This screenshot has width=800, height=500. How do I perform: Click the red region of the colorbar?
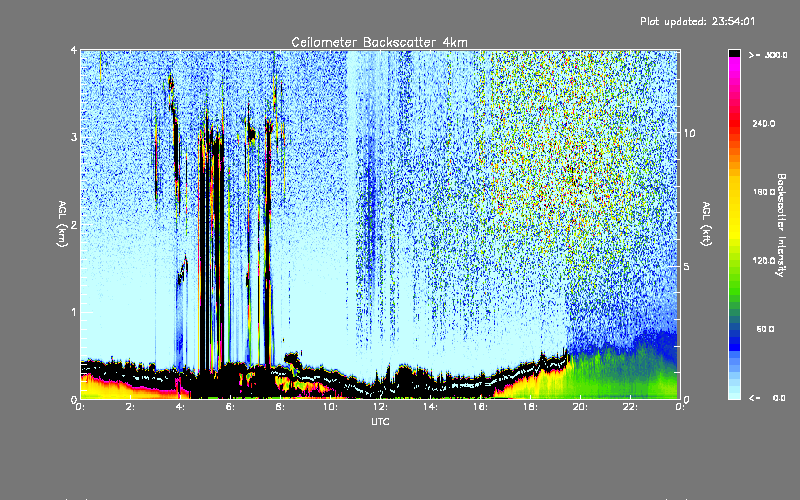(734, 122)
